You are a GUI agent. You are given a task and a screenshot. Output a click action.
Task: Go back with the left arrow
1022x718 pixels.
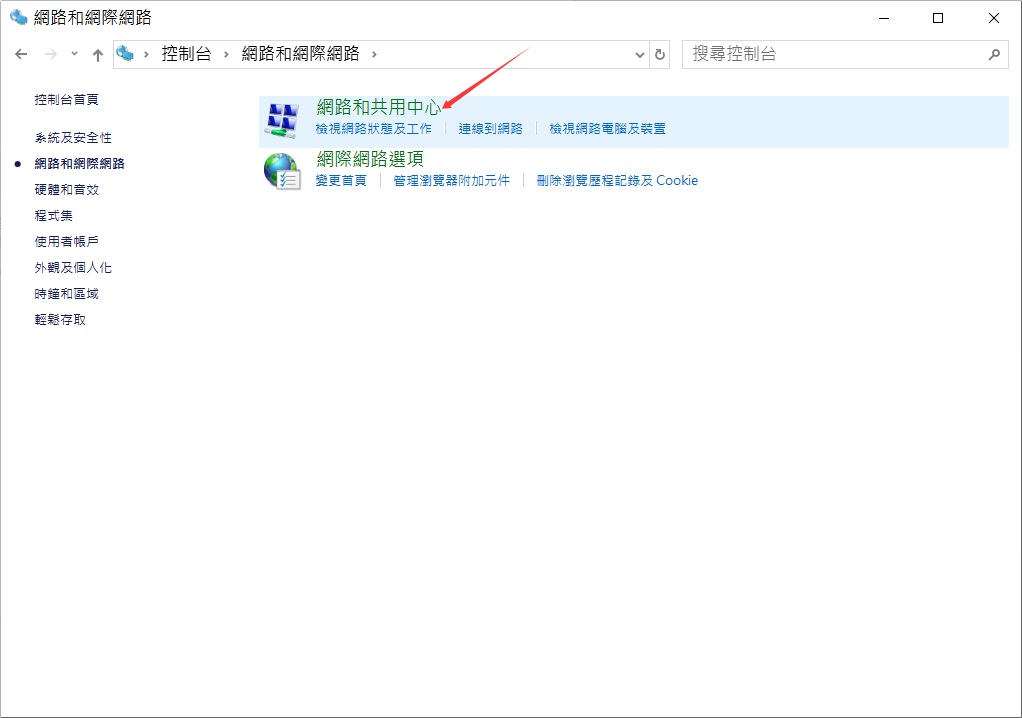pos(21,54)
